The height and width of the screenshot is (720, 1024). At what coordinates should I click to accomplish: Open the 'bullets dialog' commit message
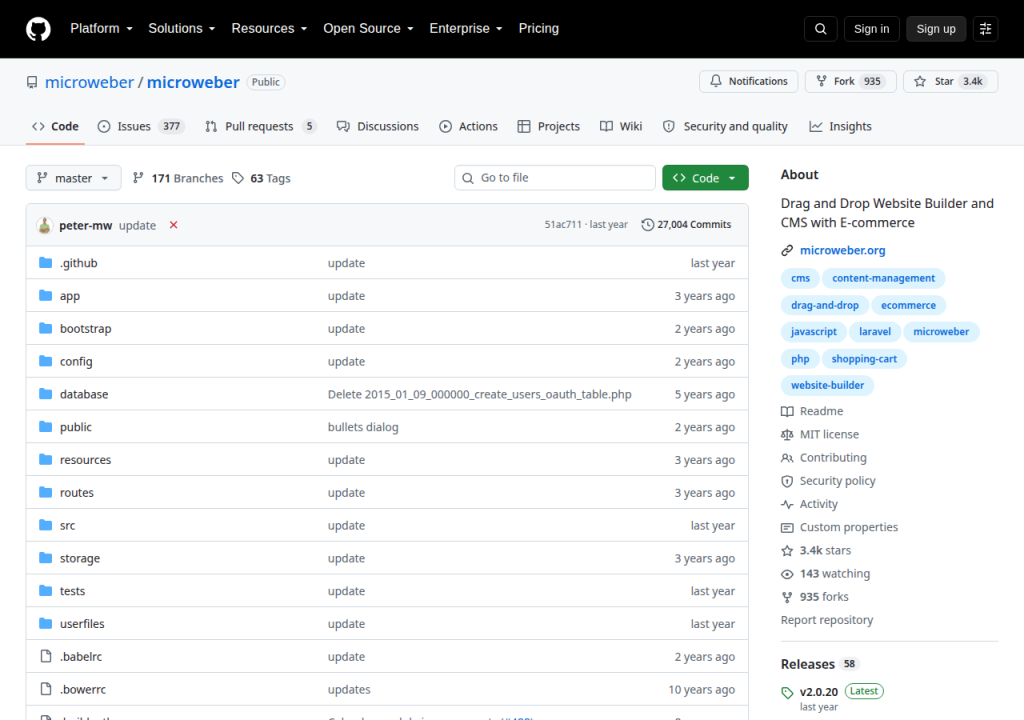[x=363, y=427]
